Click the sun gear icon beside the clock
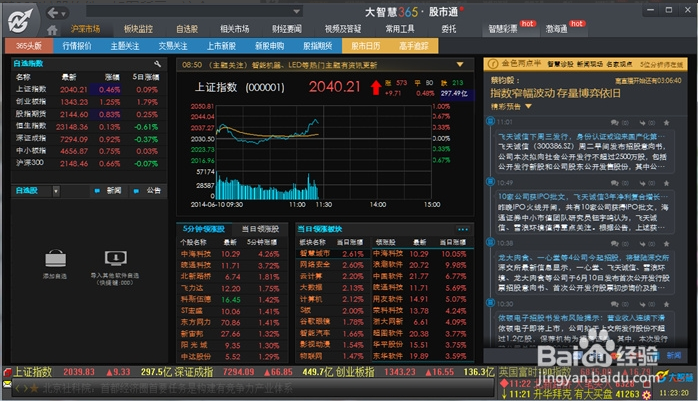This screenshot has height=401, width=698. tap(646, 394)
